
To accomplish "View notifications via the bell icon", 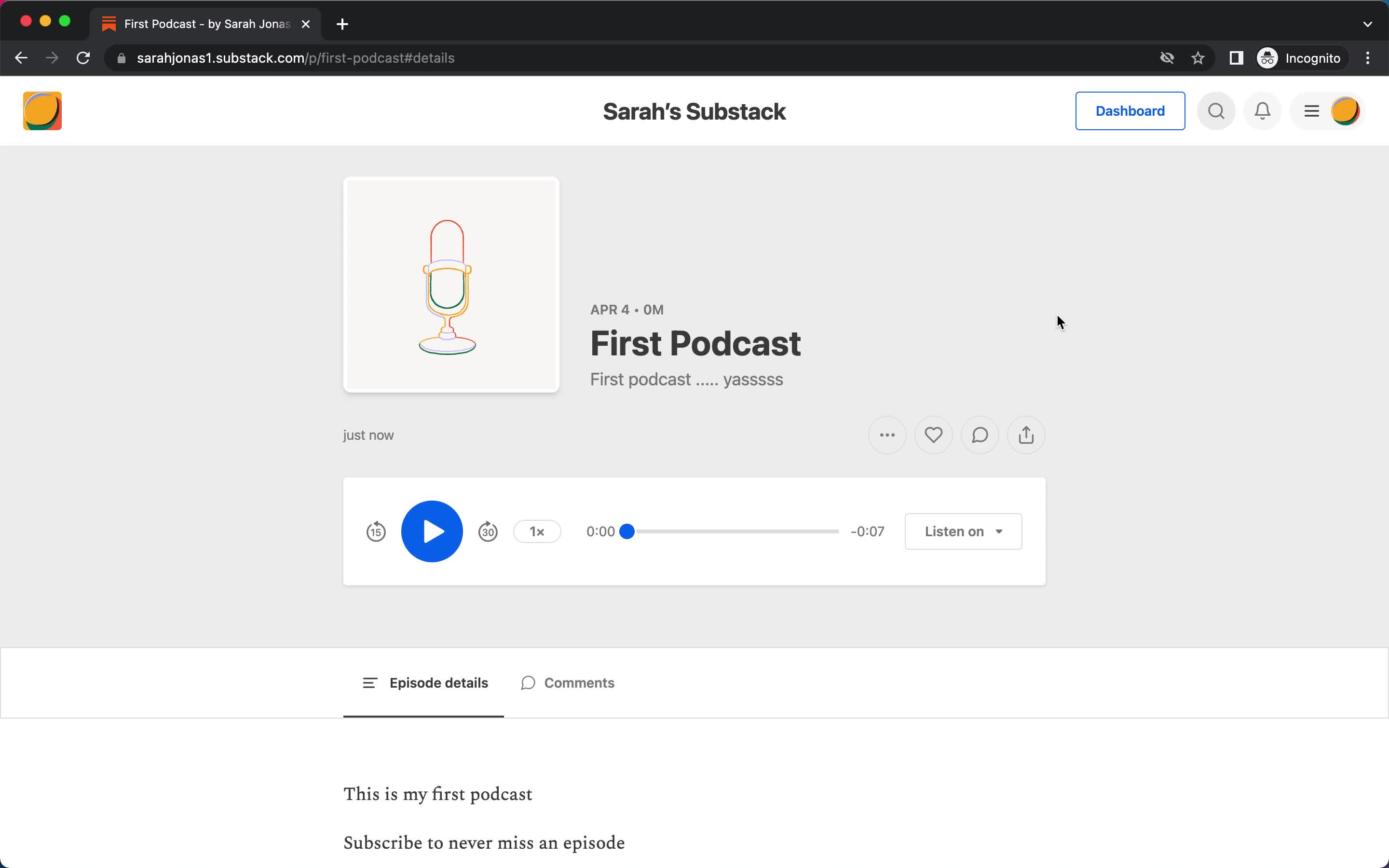I will click(x=1262, y=111).
